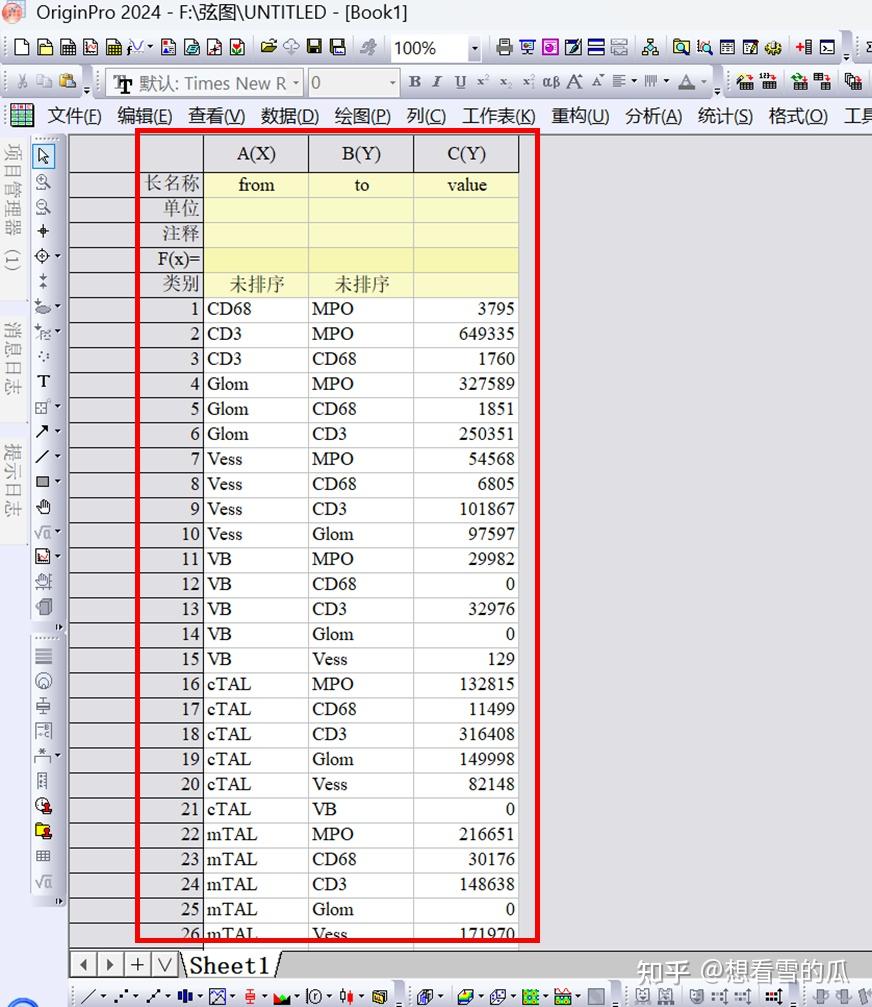The height and width of the screenshot is (1007, 872).
Task: Open the 工作表(K) menu
Action: pos(498,116)
